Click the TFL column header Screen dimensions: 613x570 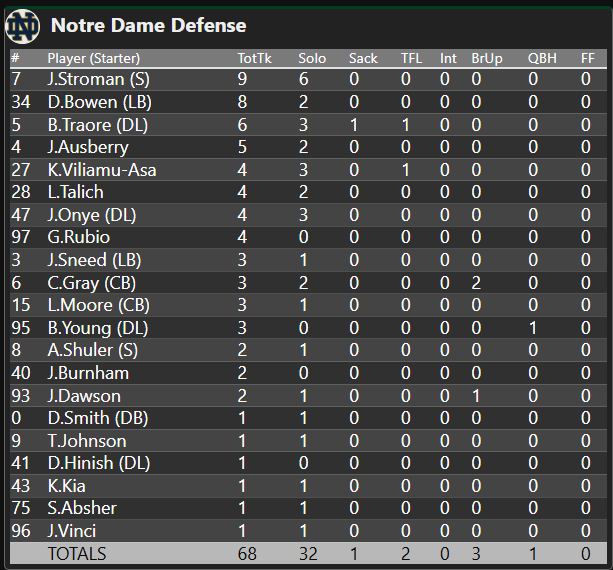(x=411, y=58)
